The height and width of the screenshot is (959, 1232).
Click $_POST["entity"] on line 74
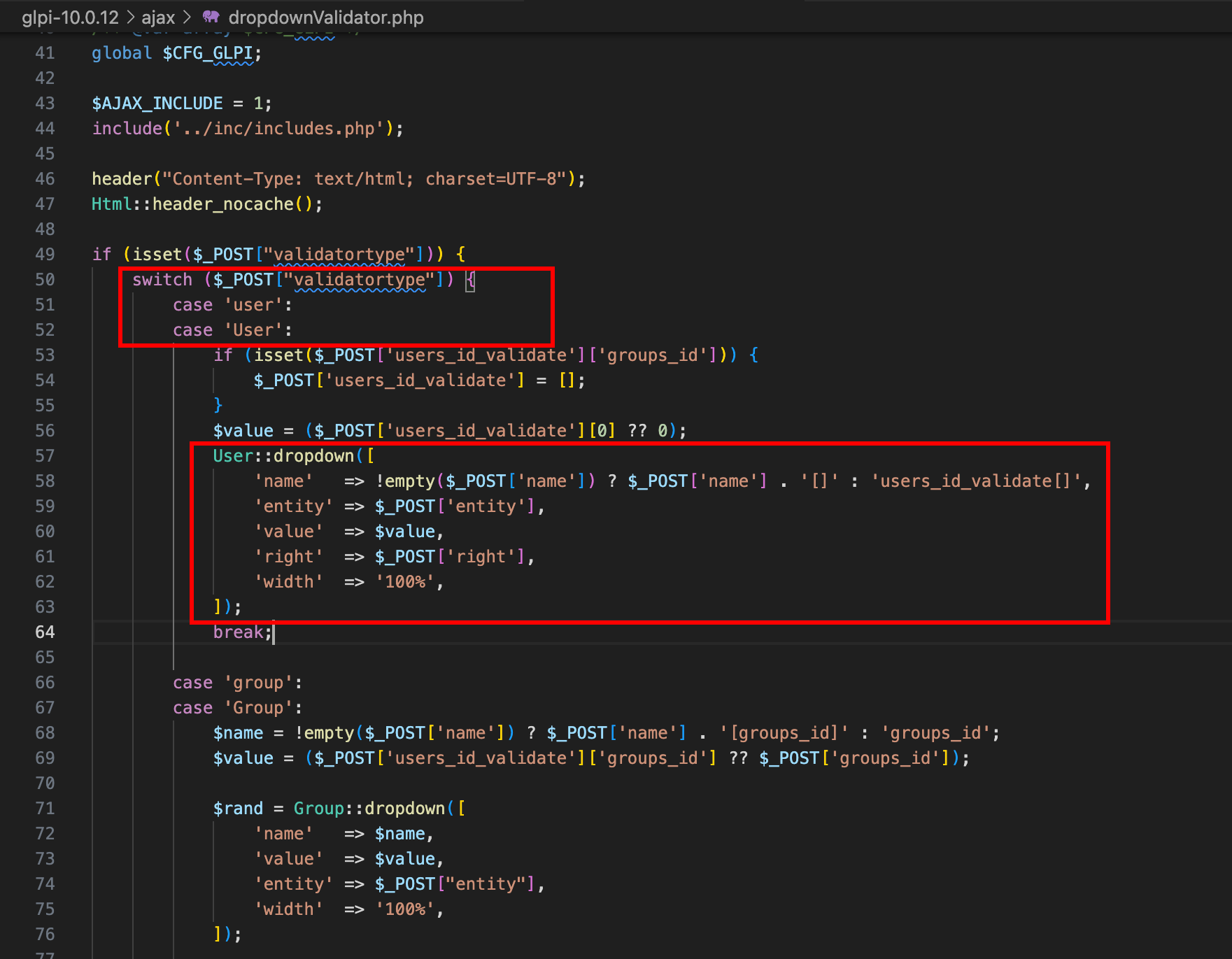coord(455,884)
